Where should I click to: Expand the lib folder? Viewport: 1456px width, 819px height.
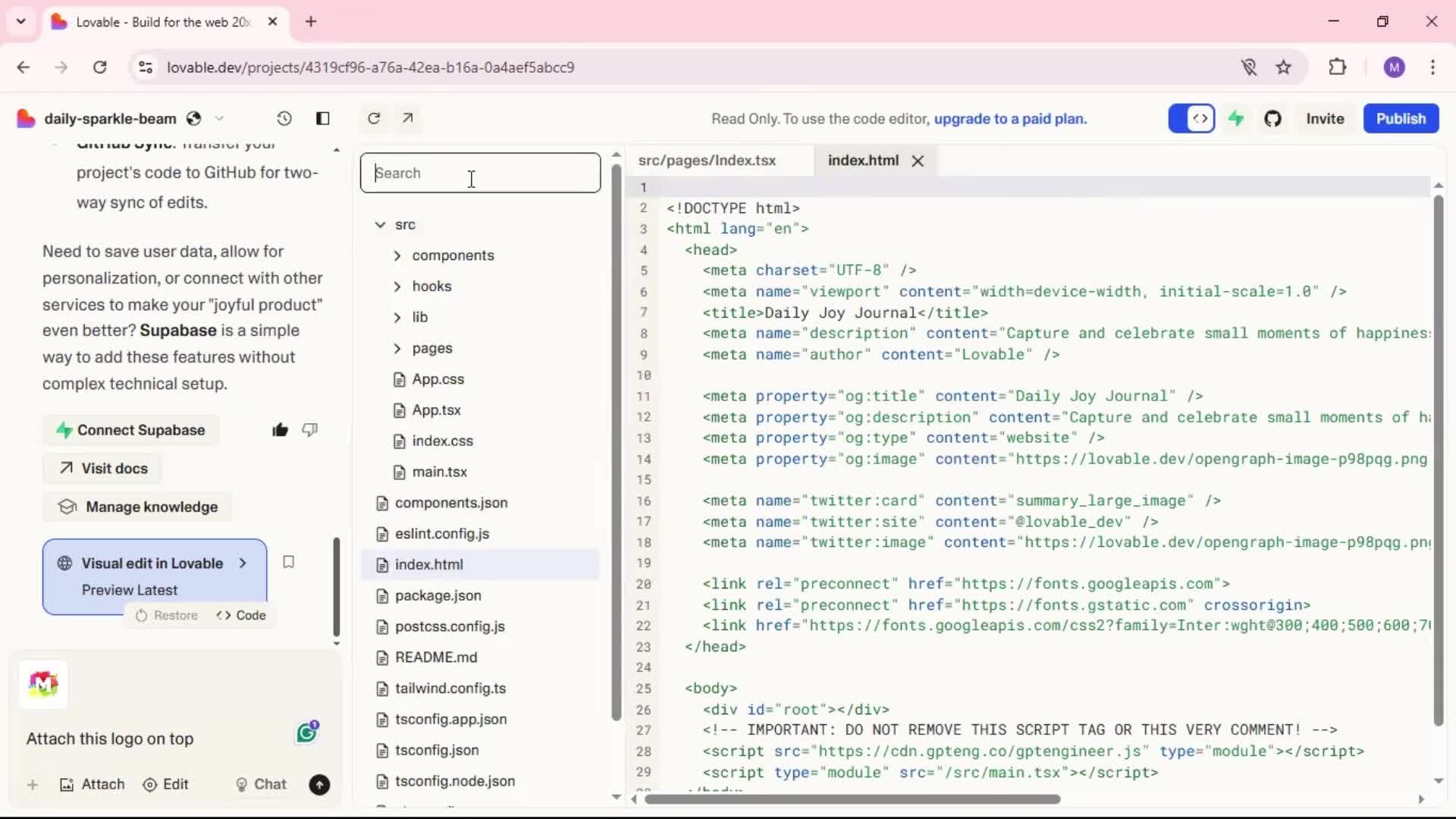tap(397, 317)
